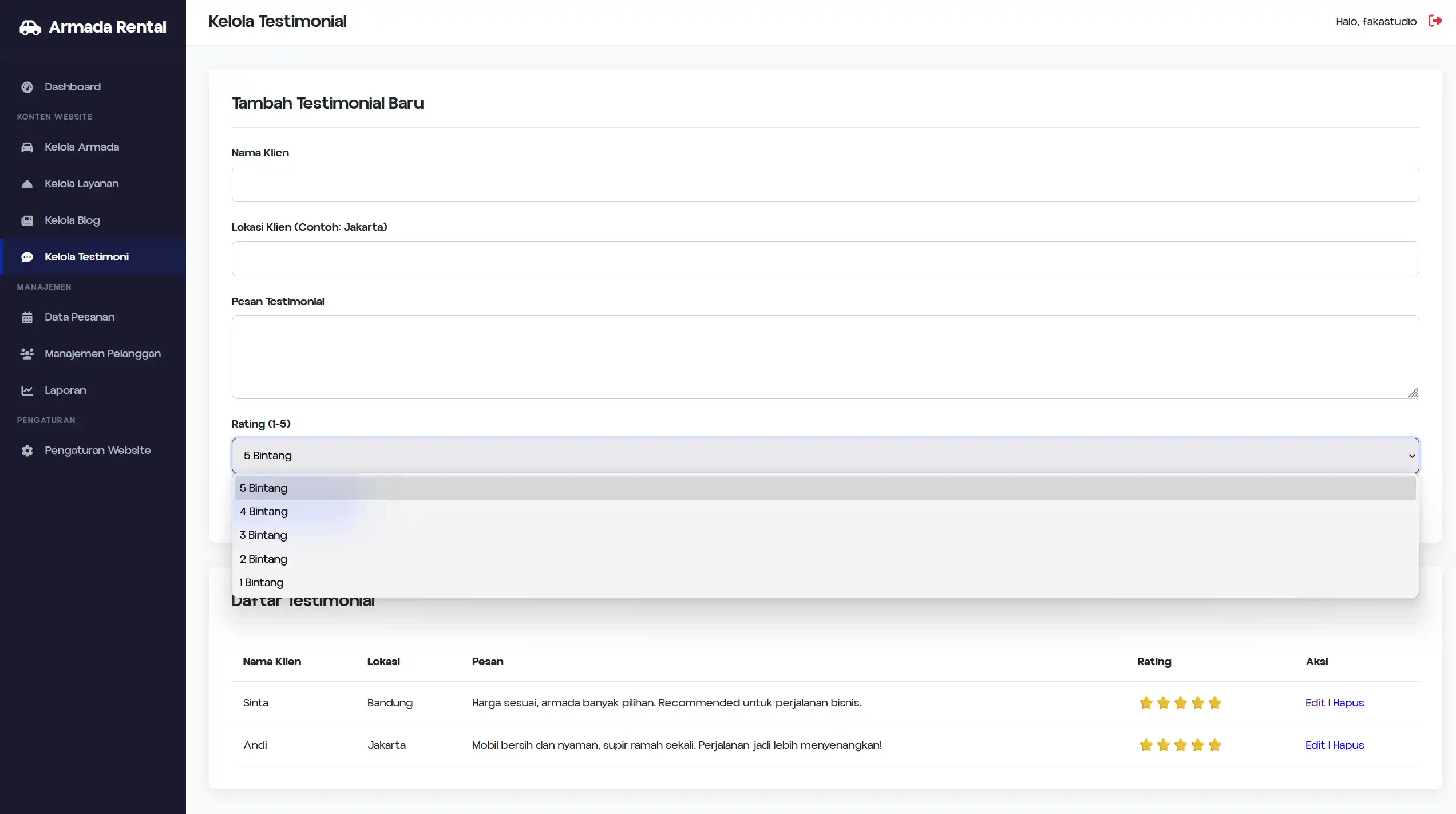The image size is (1456, 814).
Task: Click the Kelola Blog newspaper icon
Action: 27,220
